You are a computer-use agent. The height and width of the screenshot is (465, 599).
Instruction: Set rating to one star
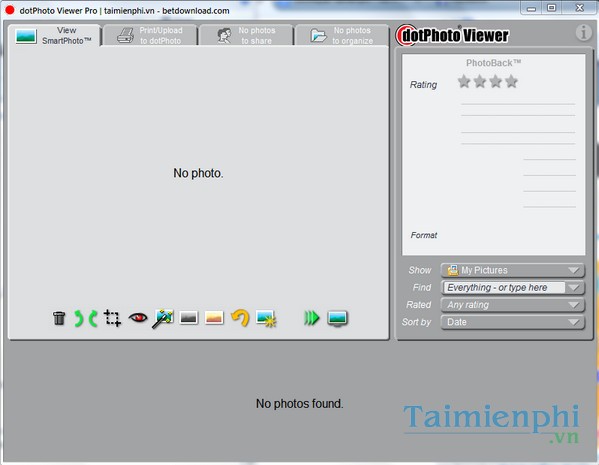coord(464,81)
